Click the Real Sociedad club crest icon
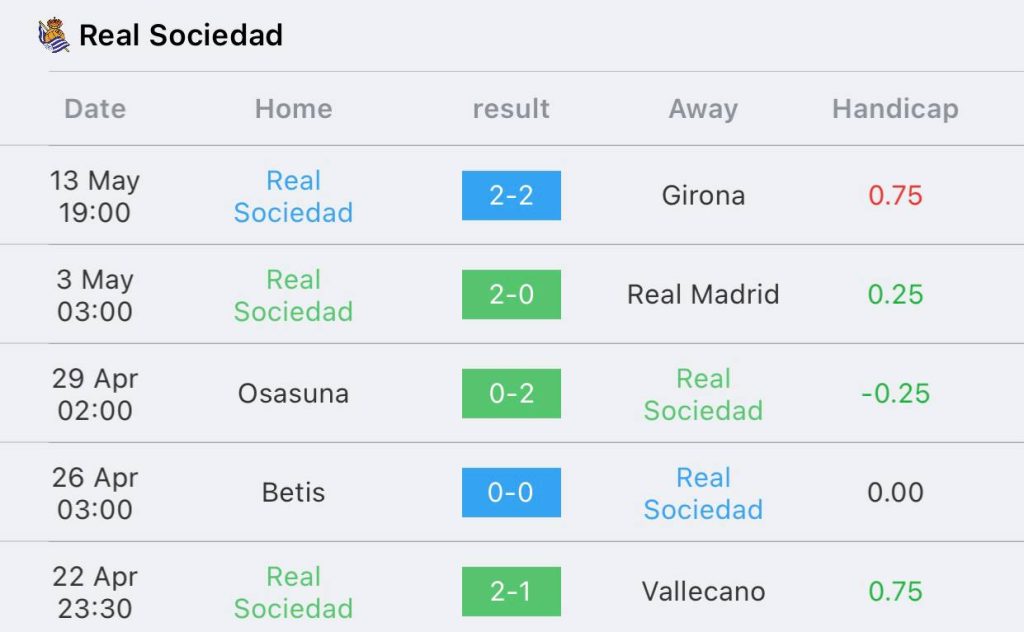1024x632 pixels. pos(54,35)
